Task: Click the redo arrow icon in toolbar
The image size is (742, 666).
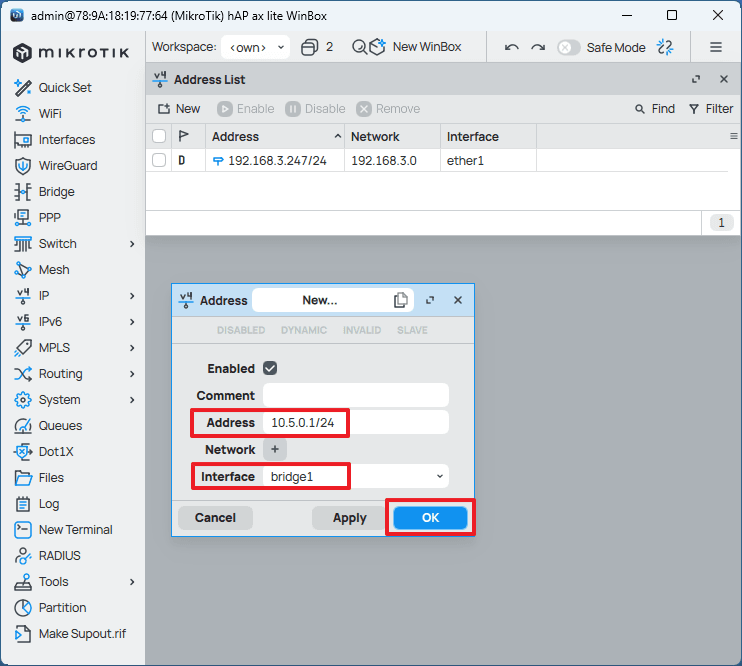Action: pyautogui.click(x=538, y=47)
